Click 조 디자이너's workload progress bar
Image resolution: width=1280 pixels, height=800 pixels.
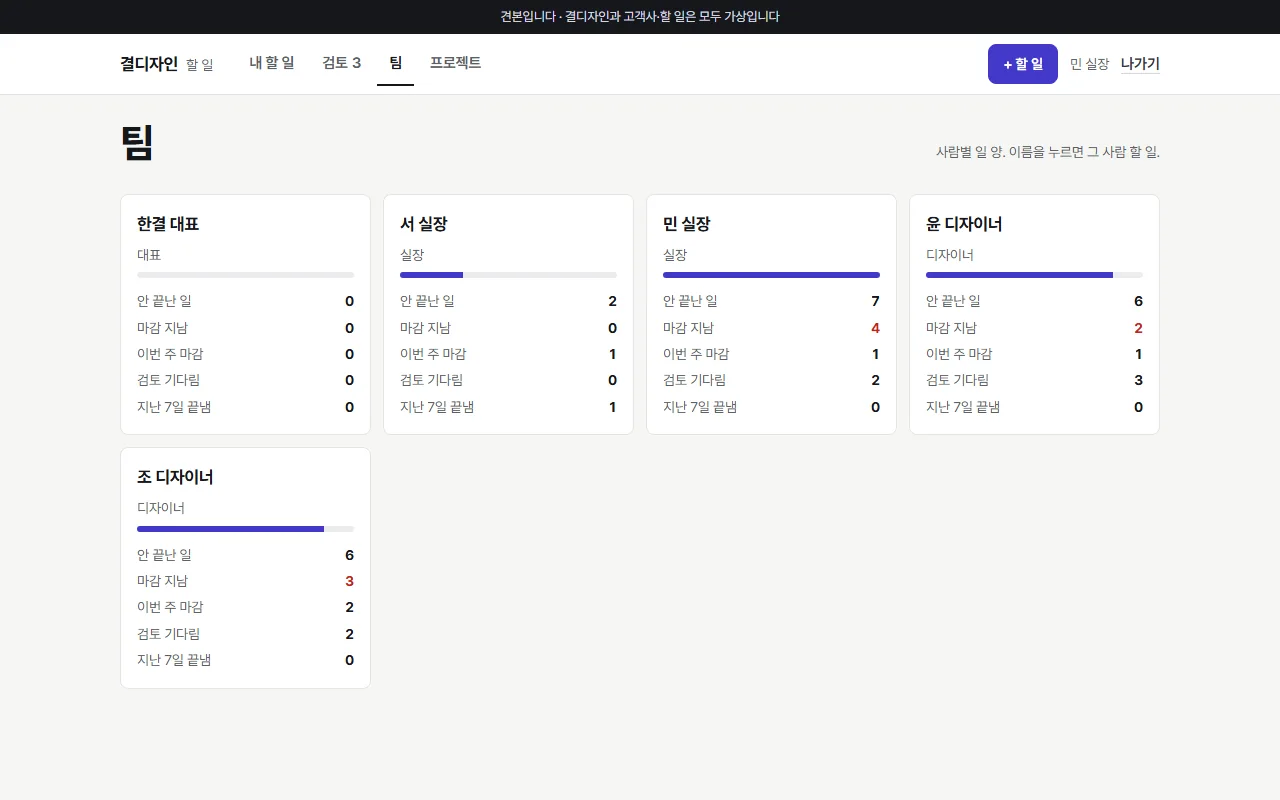(245, 528)
